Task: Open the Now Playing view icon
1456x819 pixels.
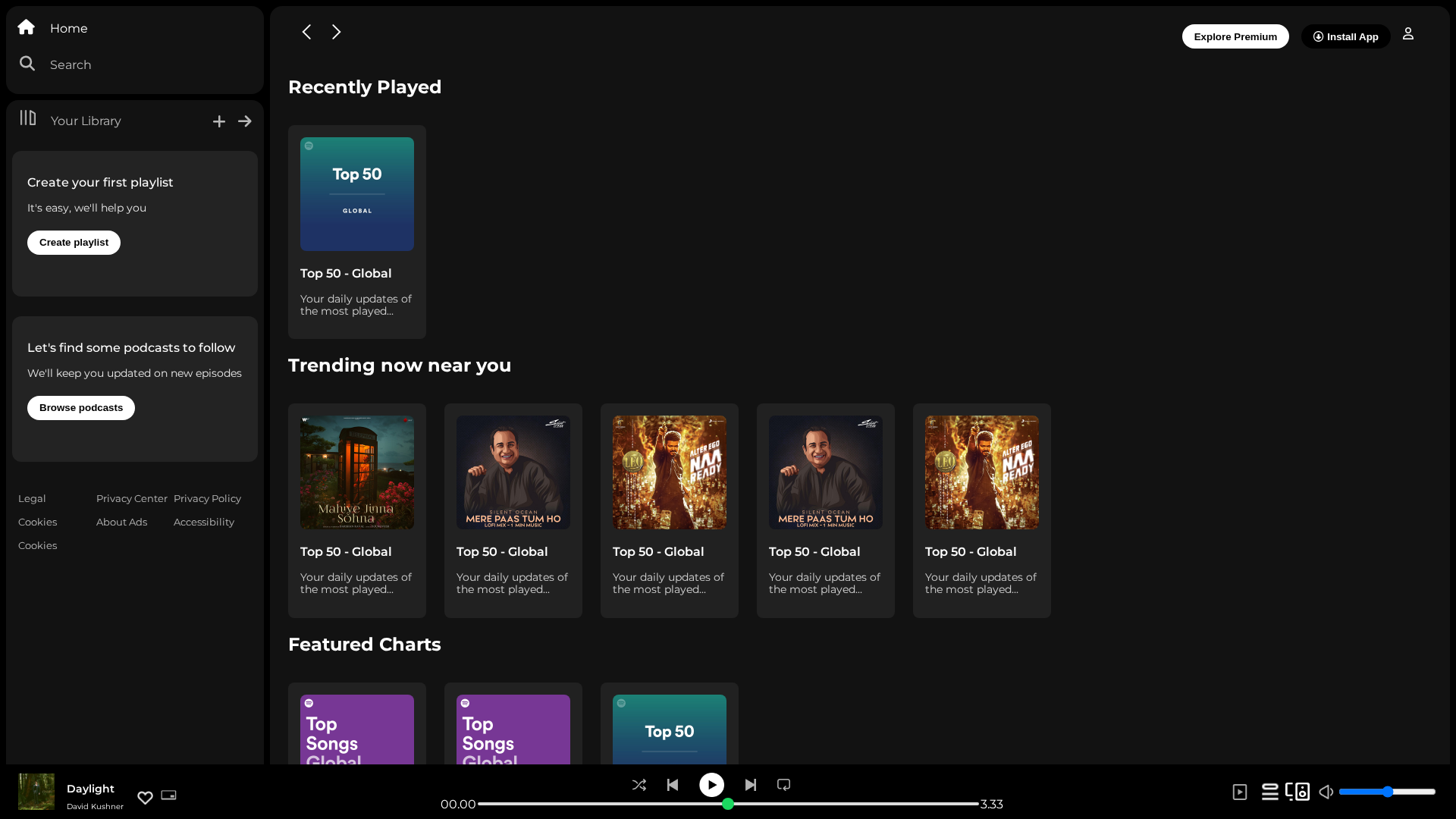Action: (x=1240, y=792)
